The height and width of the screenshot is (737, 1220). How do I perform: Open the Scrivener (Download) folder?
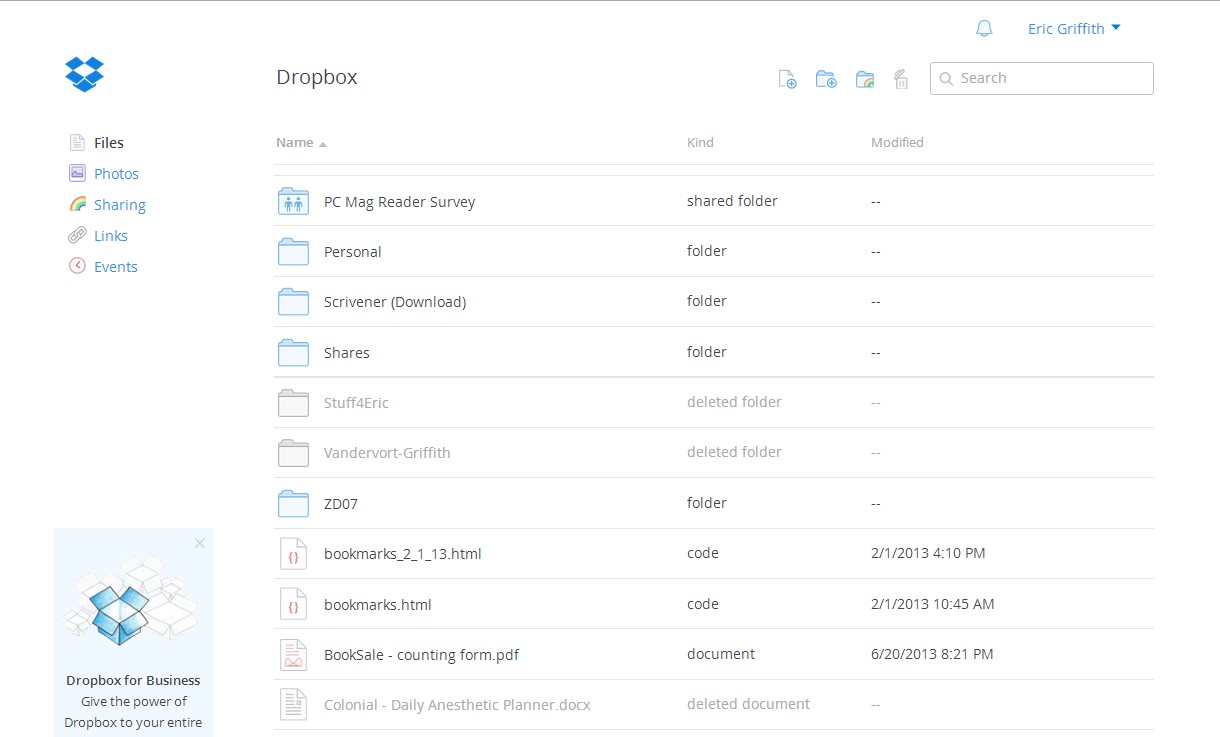tap(395, 302)
